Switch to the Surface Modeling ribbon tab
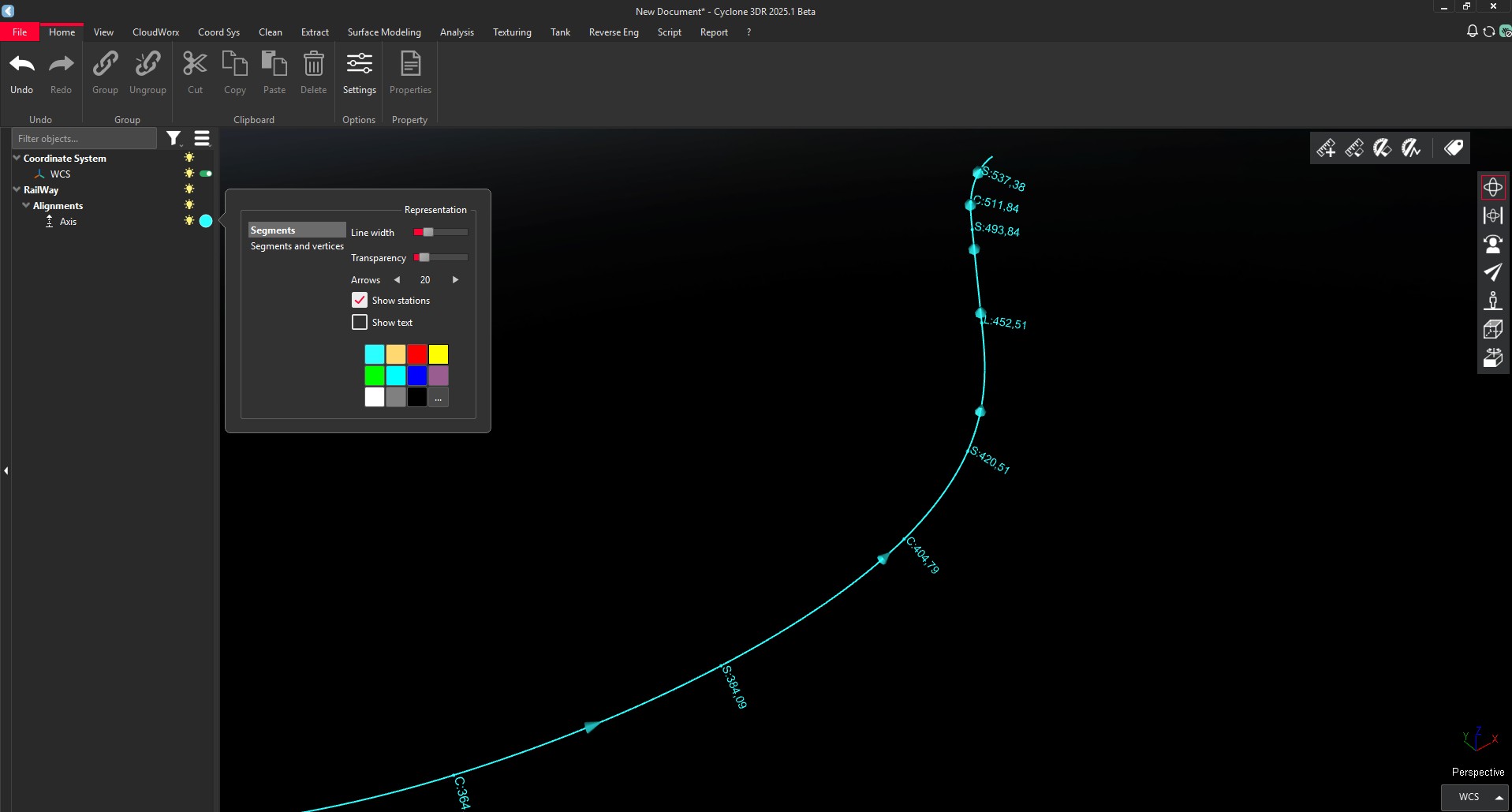 [384, 32]
